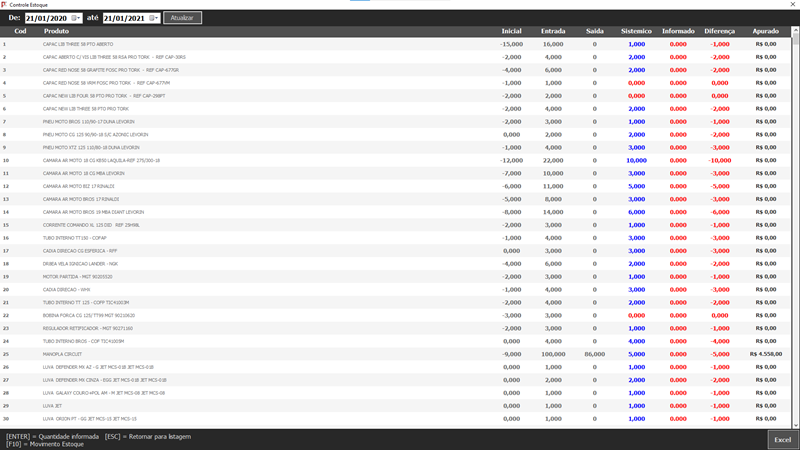Viewport: 800px width, 450px height.
Task: Select CAIXA DIRECAO CG ESFERICA row
Action: [395, 251]
